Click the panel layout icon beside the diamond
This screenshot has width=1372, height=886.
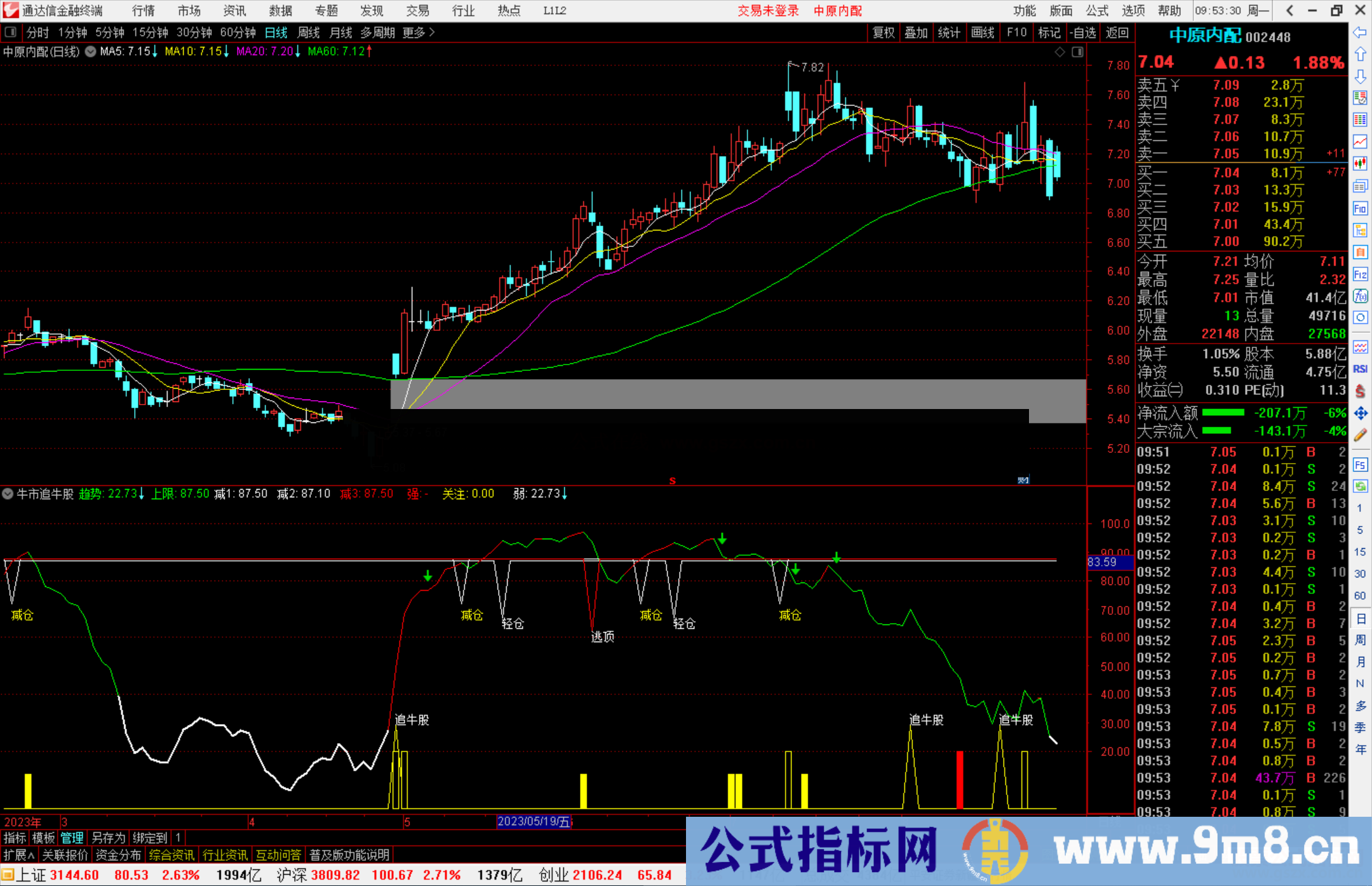pyautogui.click(x=1077, y=52)
